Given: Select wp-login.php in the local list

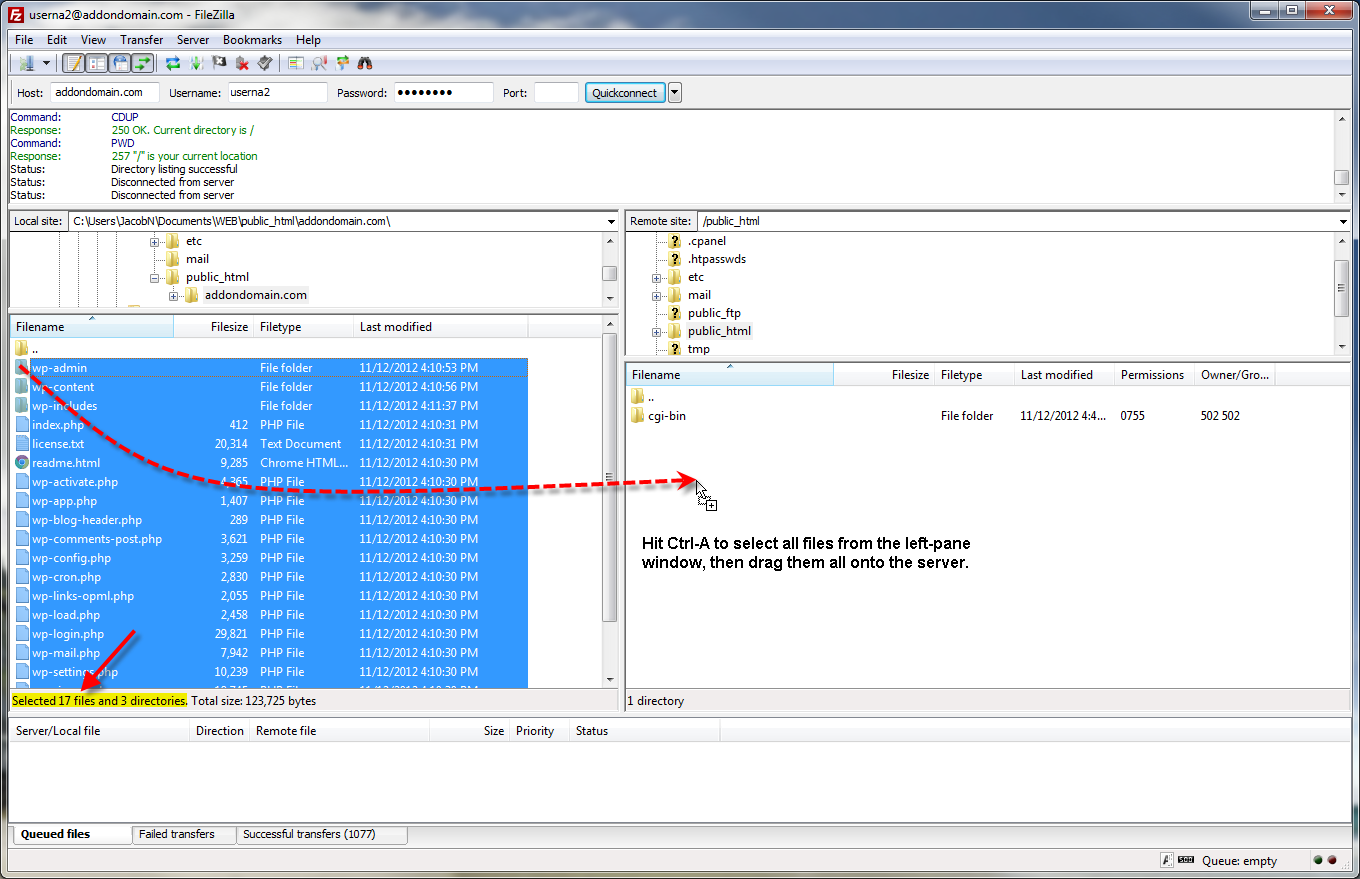Looking at the screenshot, I should pyautogui.click(x=269, y=634).
